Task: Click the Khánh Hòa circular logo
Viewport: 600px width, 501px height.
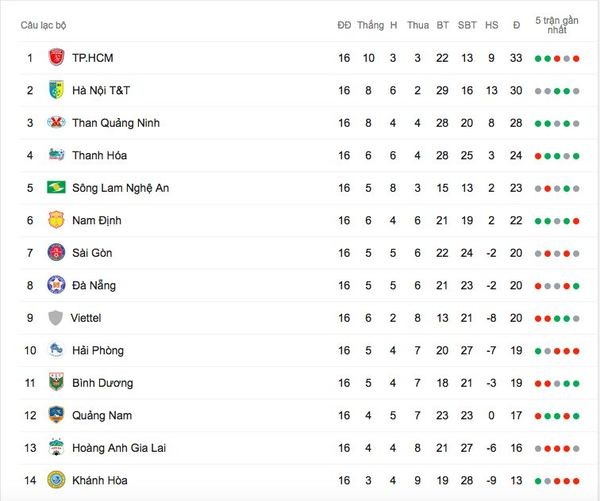Action: (56, 480)
